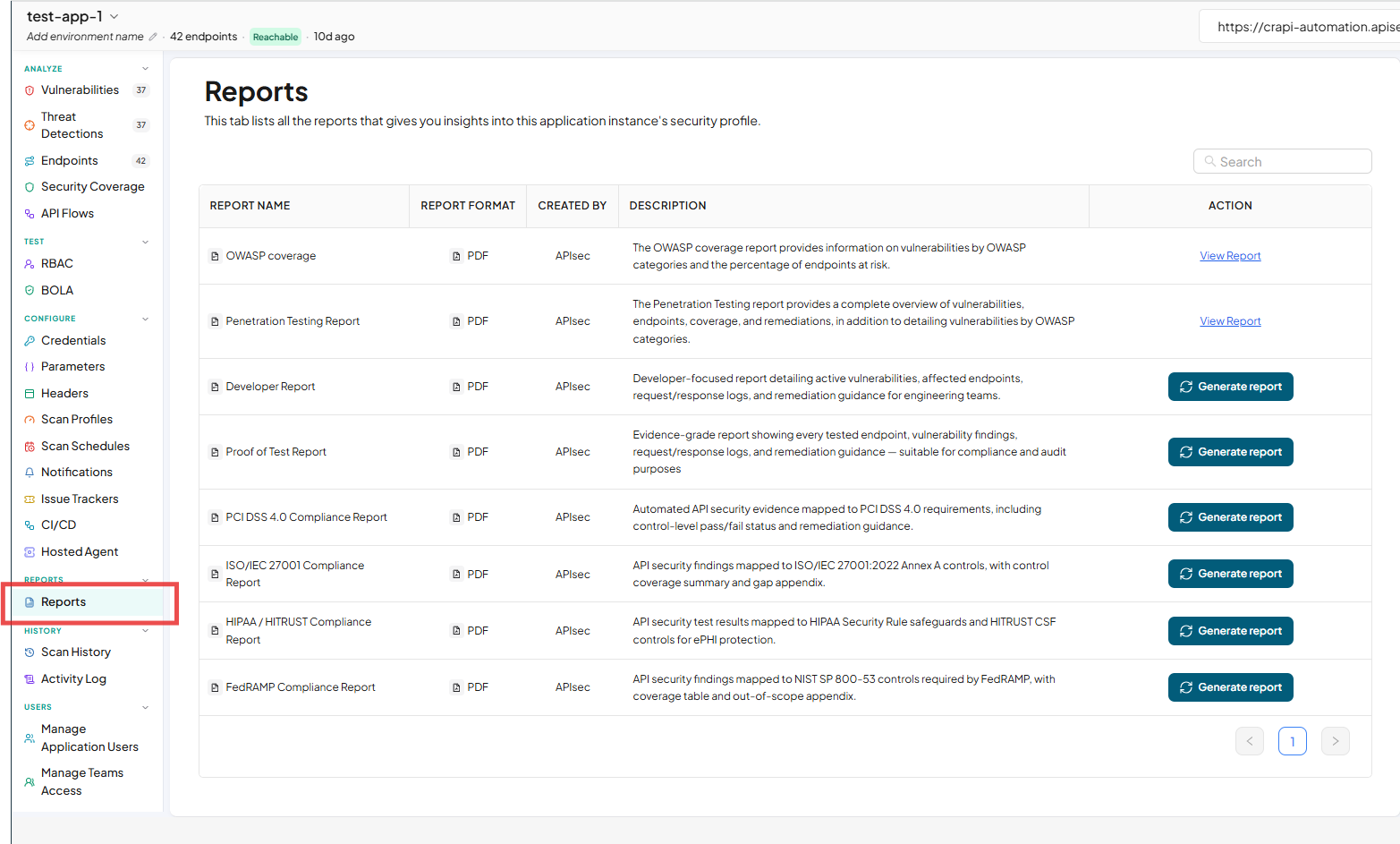Open View Report for Penetration Testing Report
This screenshot has width=1400, height=844.
tap(1230, 321)
